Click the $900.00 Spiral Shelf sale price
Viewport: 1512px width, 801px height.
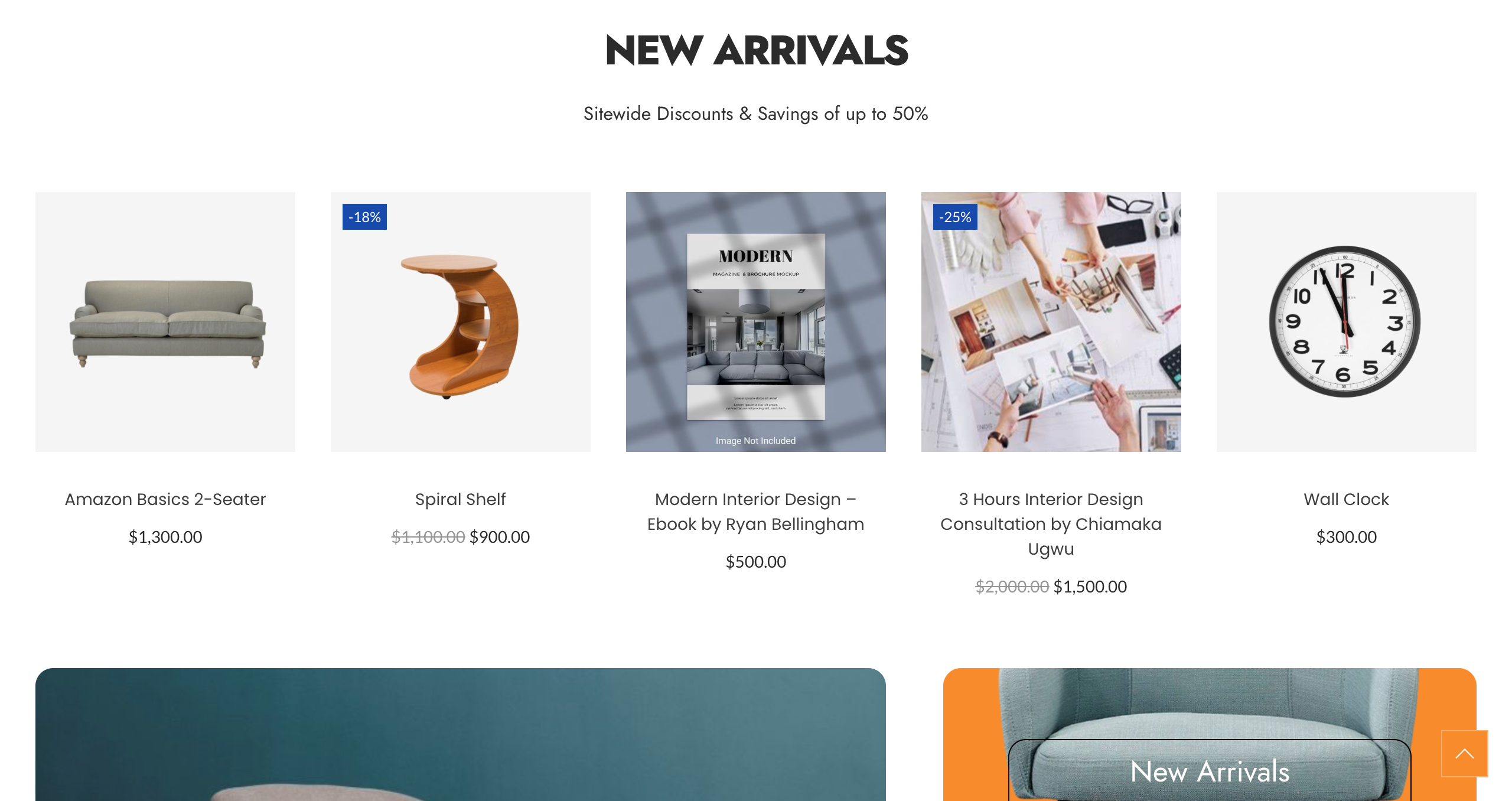[500, 537]
